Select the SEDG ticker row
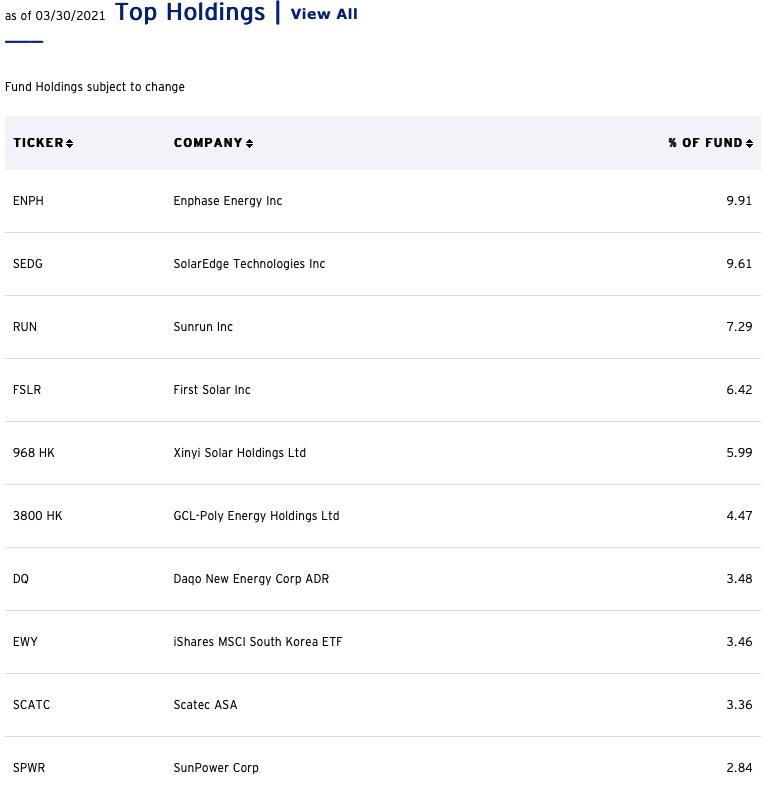The height and width of the screenshot is (798, 764). (383, 264)
